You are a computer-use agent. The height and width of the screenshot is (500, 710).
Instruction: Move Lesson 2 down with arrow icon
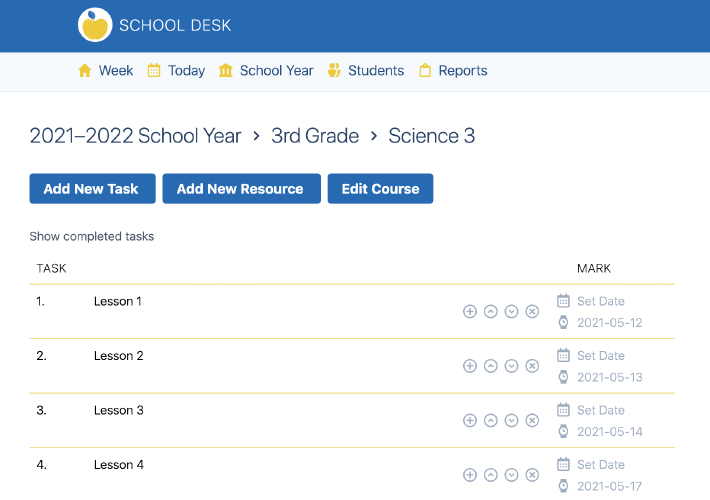[x=512, y=366]
